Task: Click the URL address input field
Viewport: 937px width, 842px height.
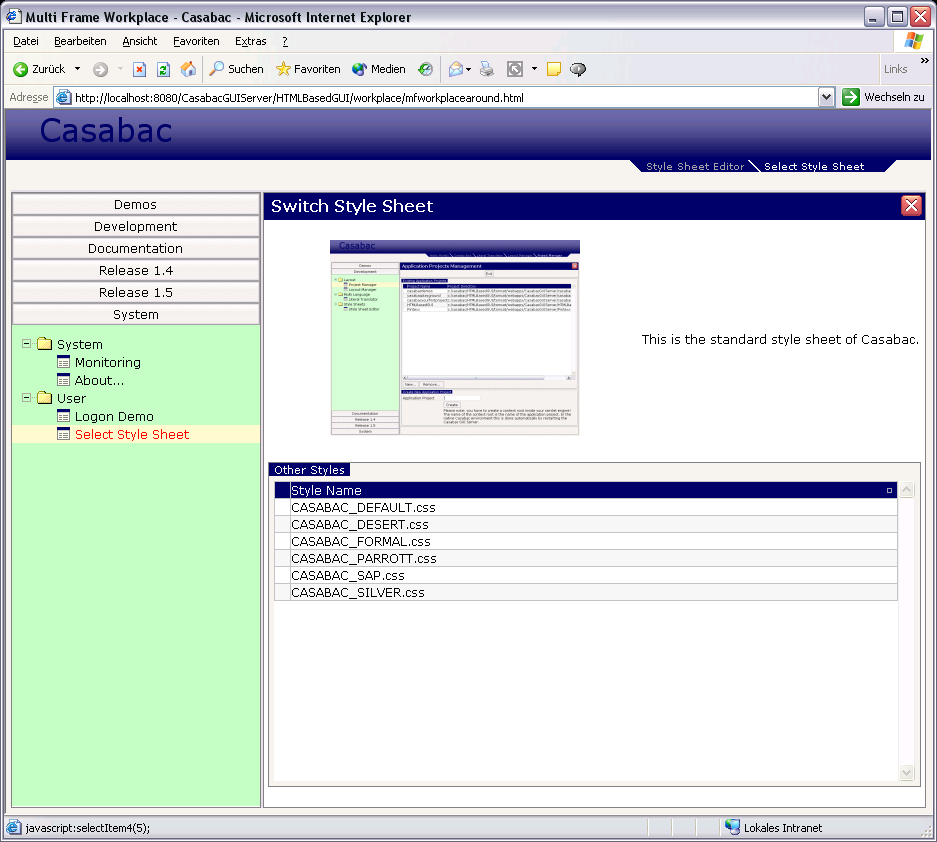Action: tap(440, 98)
